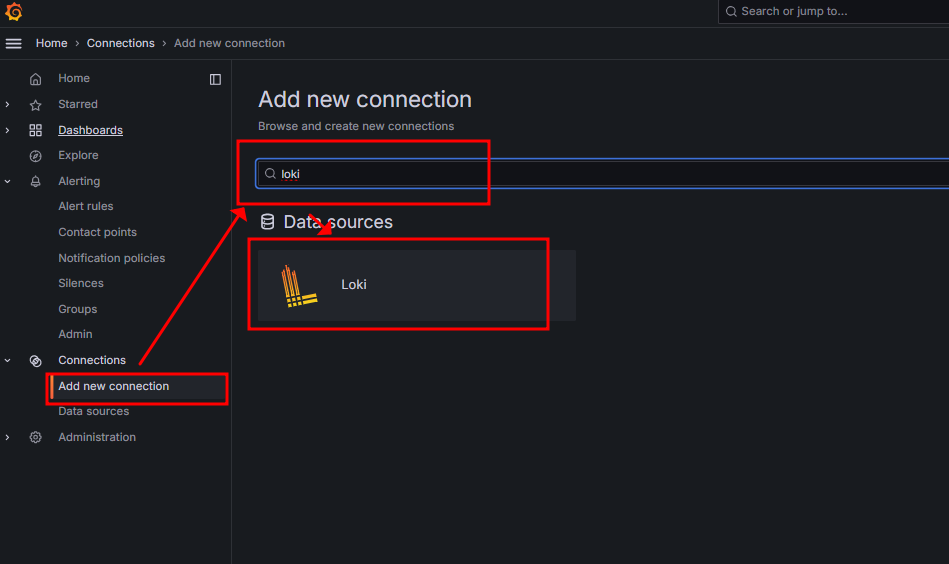Open Home in the sidebar
Image resolution: width=949 pixels, height=564 pixels.
[x=74, y=78]
